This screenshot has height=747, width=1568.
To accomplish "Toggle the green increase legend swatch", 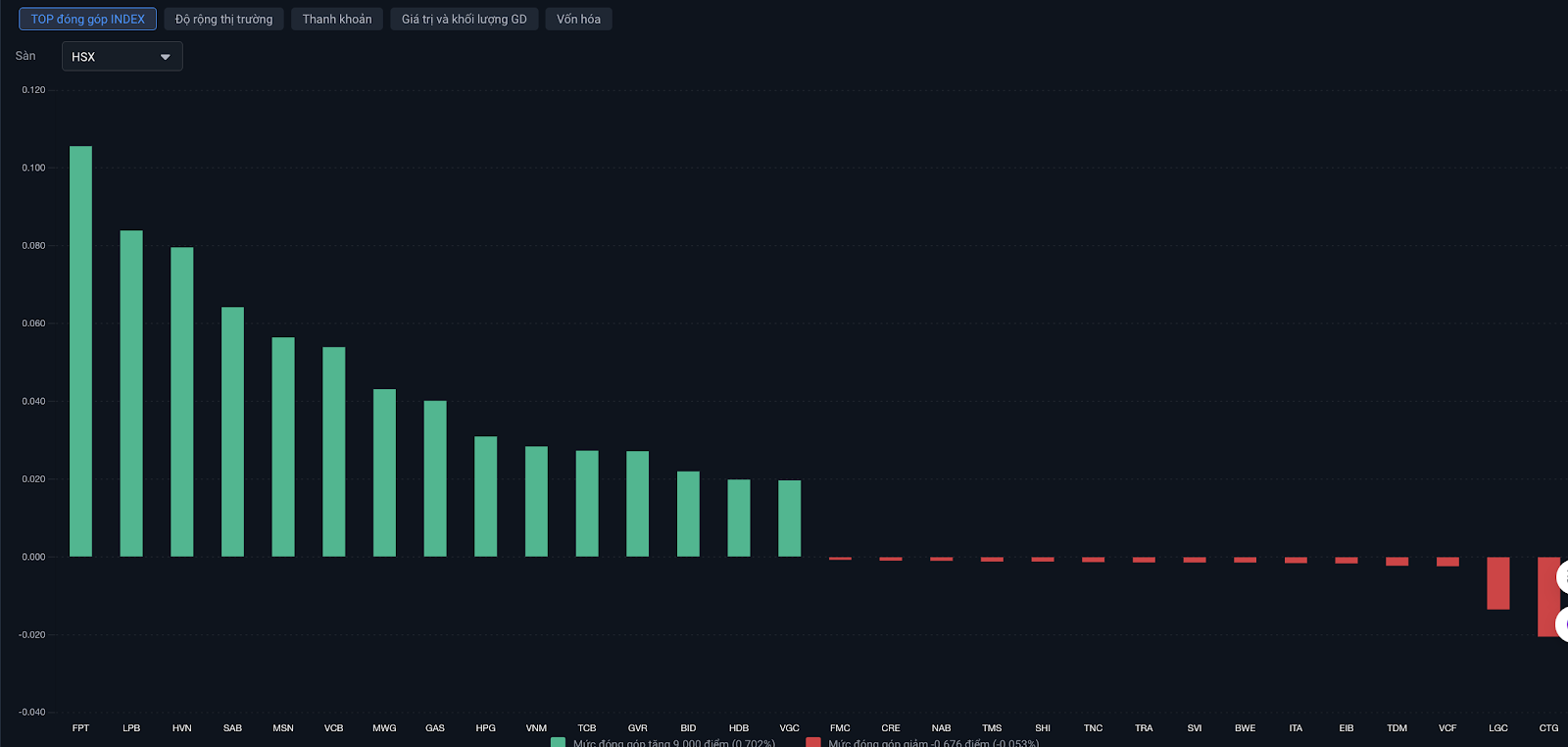I will 559,742.
